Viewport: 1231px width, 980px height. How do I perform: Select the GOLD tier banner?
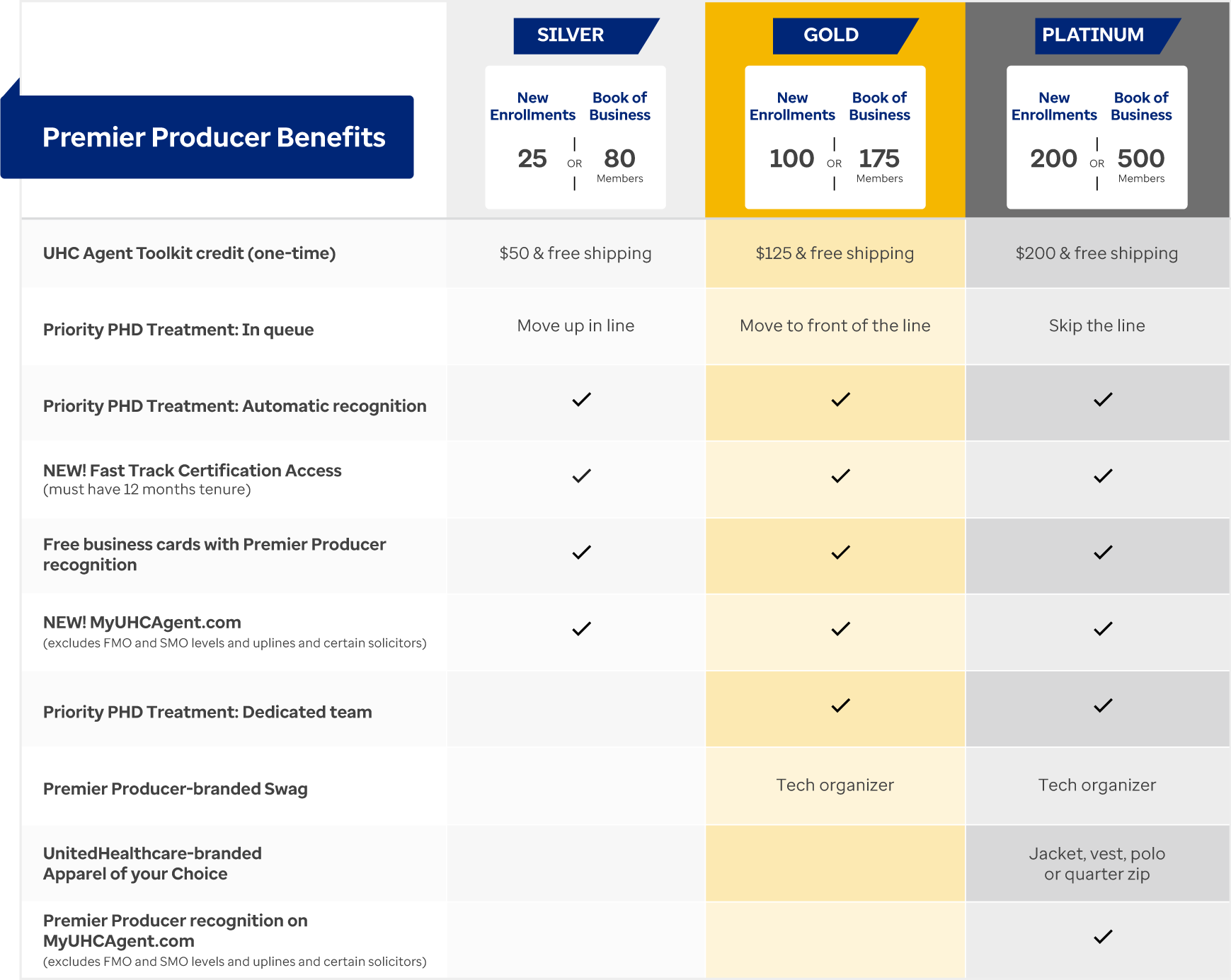click(x=845, y=35)
